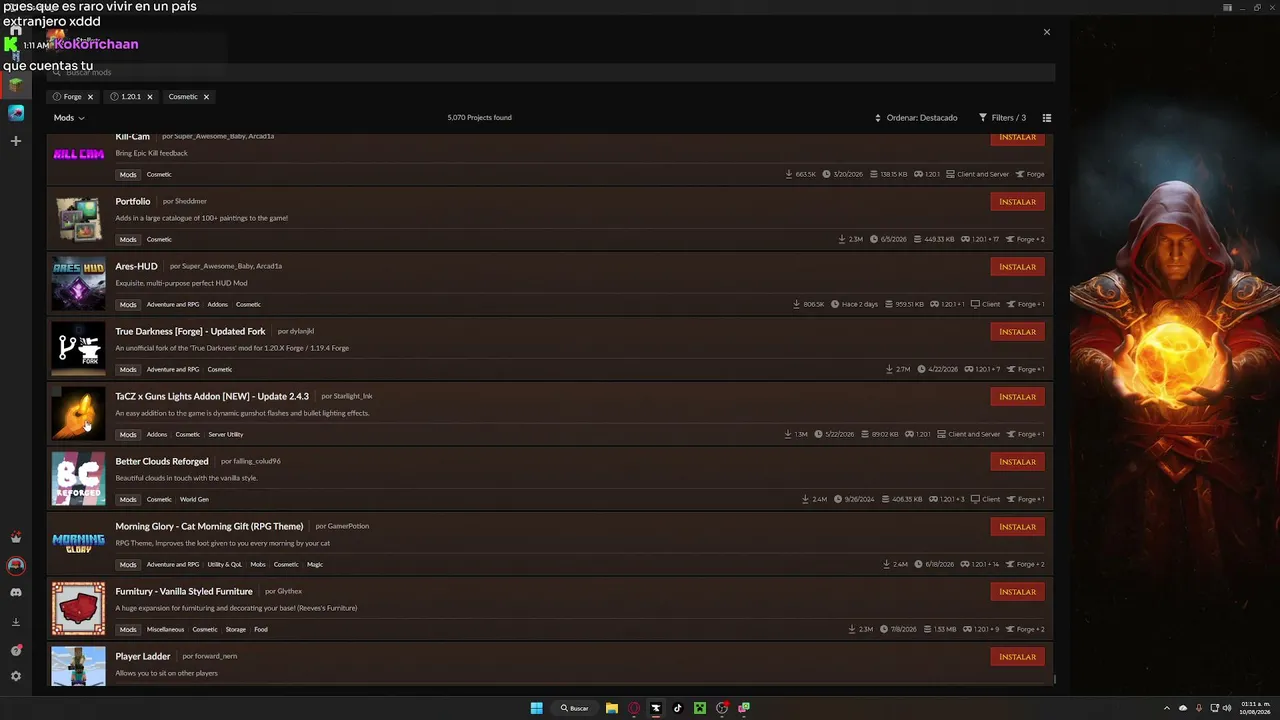Install the Kill-Cam mod
The width and height of the screenshot is (1280, 720).
click(x=1018, y=138)
